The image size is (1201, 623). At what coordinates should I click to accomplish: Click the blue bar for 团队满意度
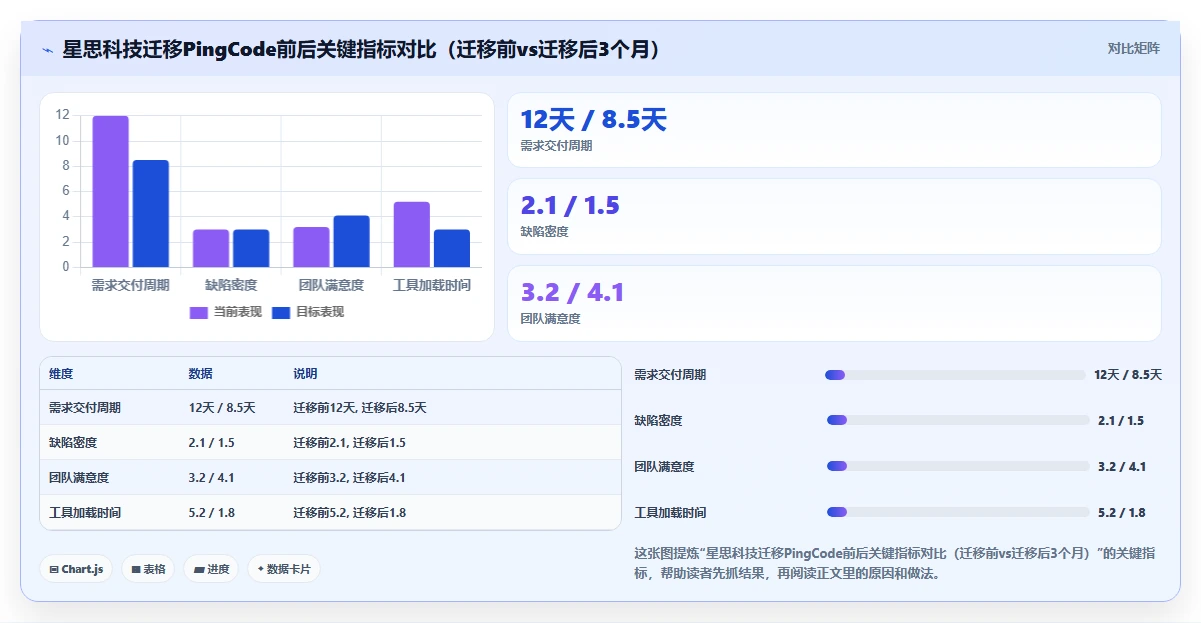coord(351,241)
